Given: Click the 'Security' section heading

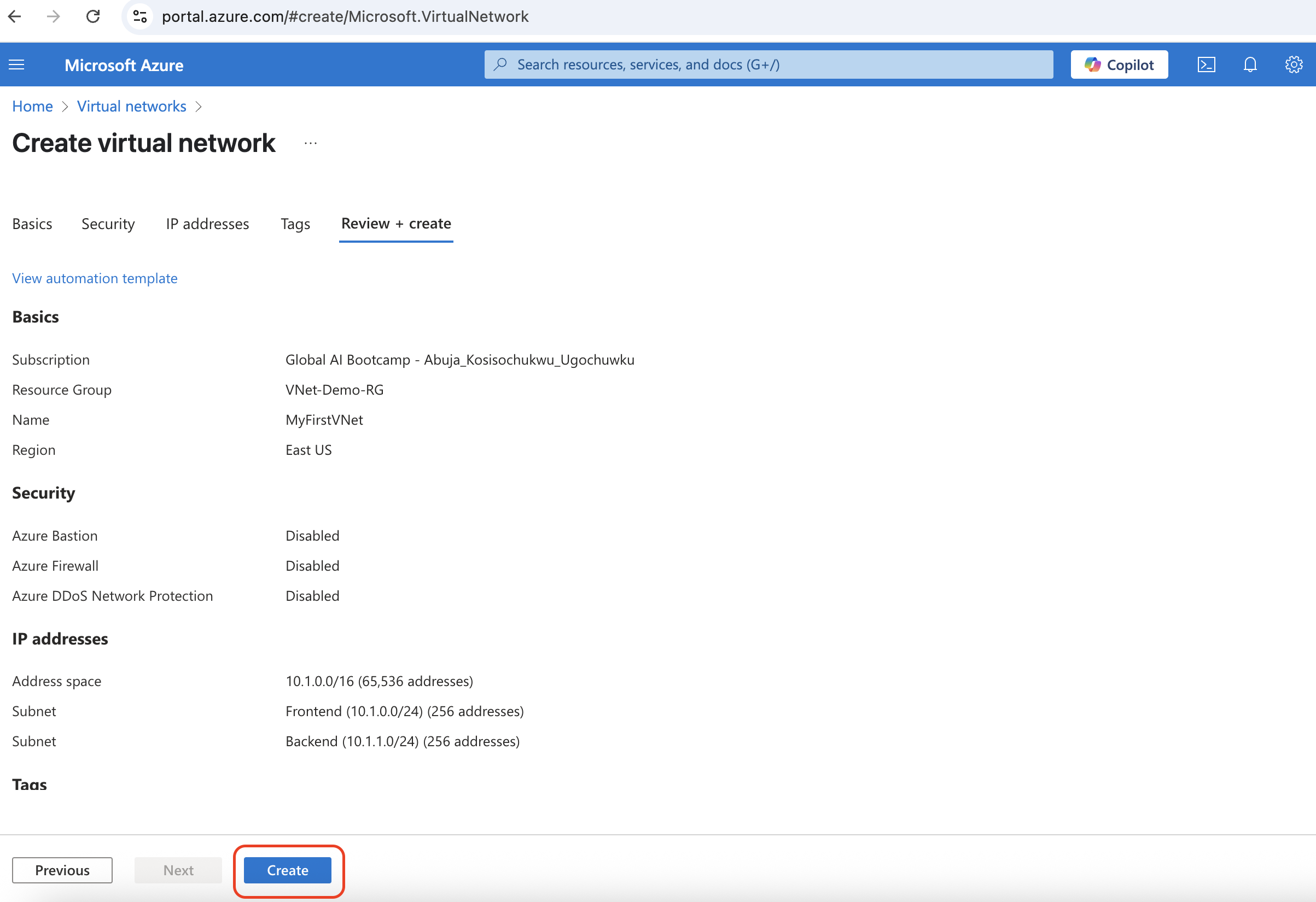Looking at the screenshot, I should tap(44, 493).
